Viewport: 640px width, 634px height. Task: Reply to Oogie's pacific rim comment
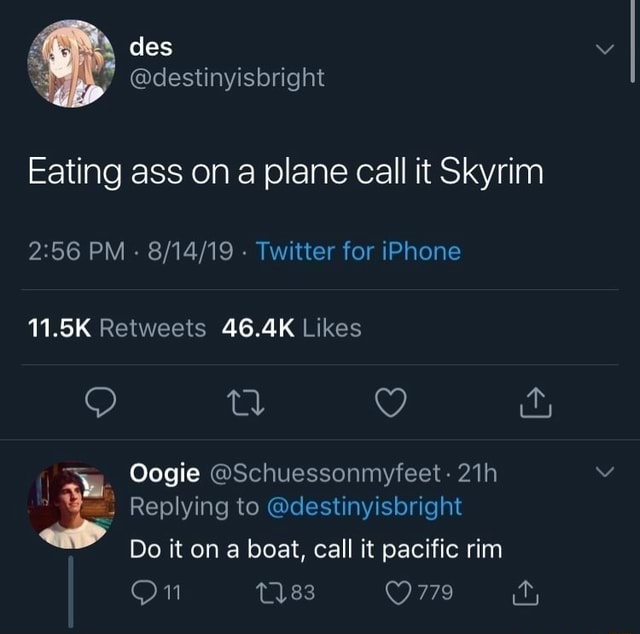click(144, 592)
